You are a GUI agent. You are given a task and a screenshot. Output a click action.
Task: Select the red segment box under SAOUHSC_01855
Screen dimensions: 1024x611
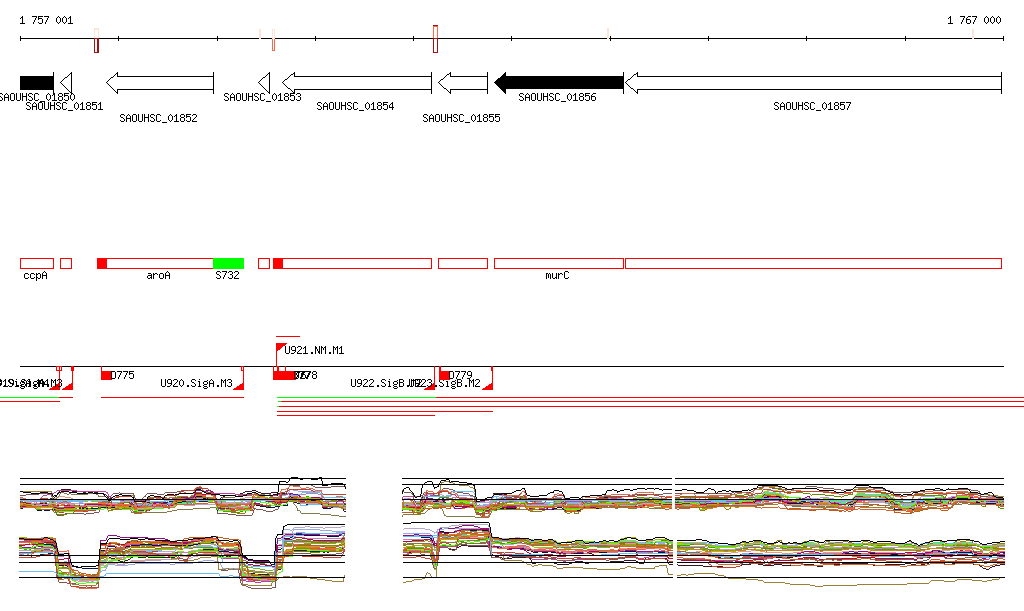(x=463, y=264)
